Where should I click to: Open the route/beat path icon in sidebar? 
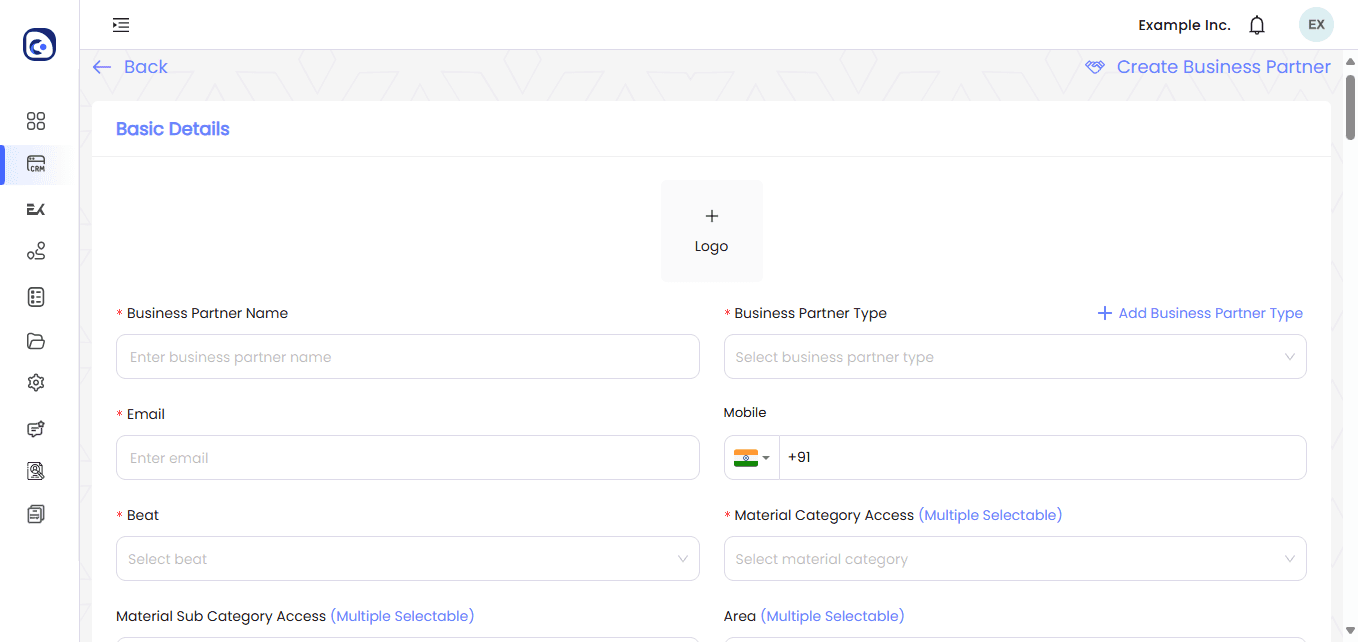coord(36,251)
